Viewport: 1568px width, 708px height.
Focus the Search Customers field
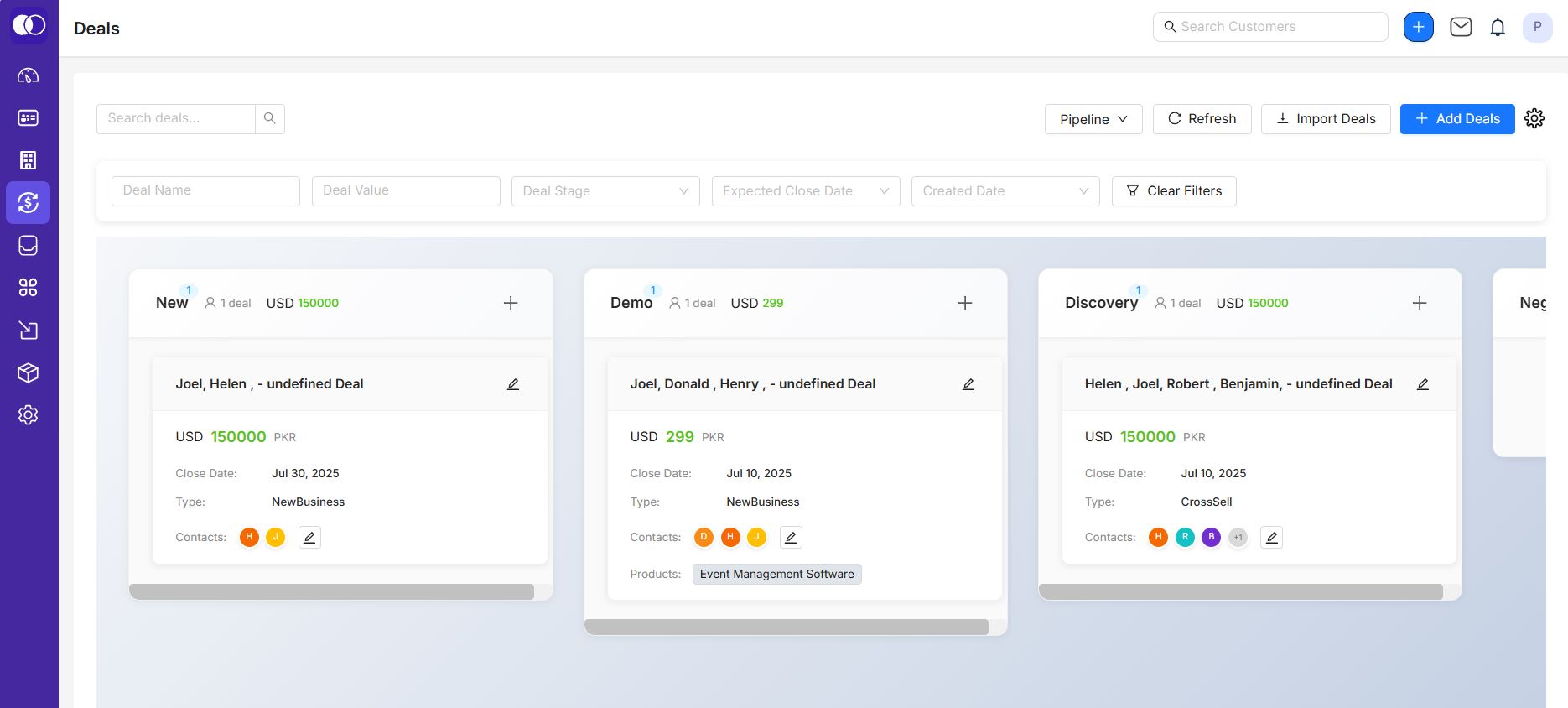click(x=1270, y=27)
